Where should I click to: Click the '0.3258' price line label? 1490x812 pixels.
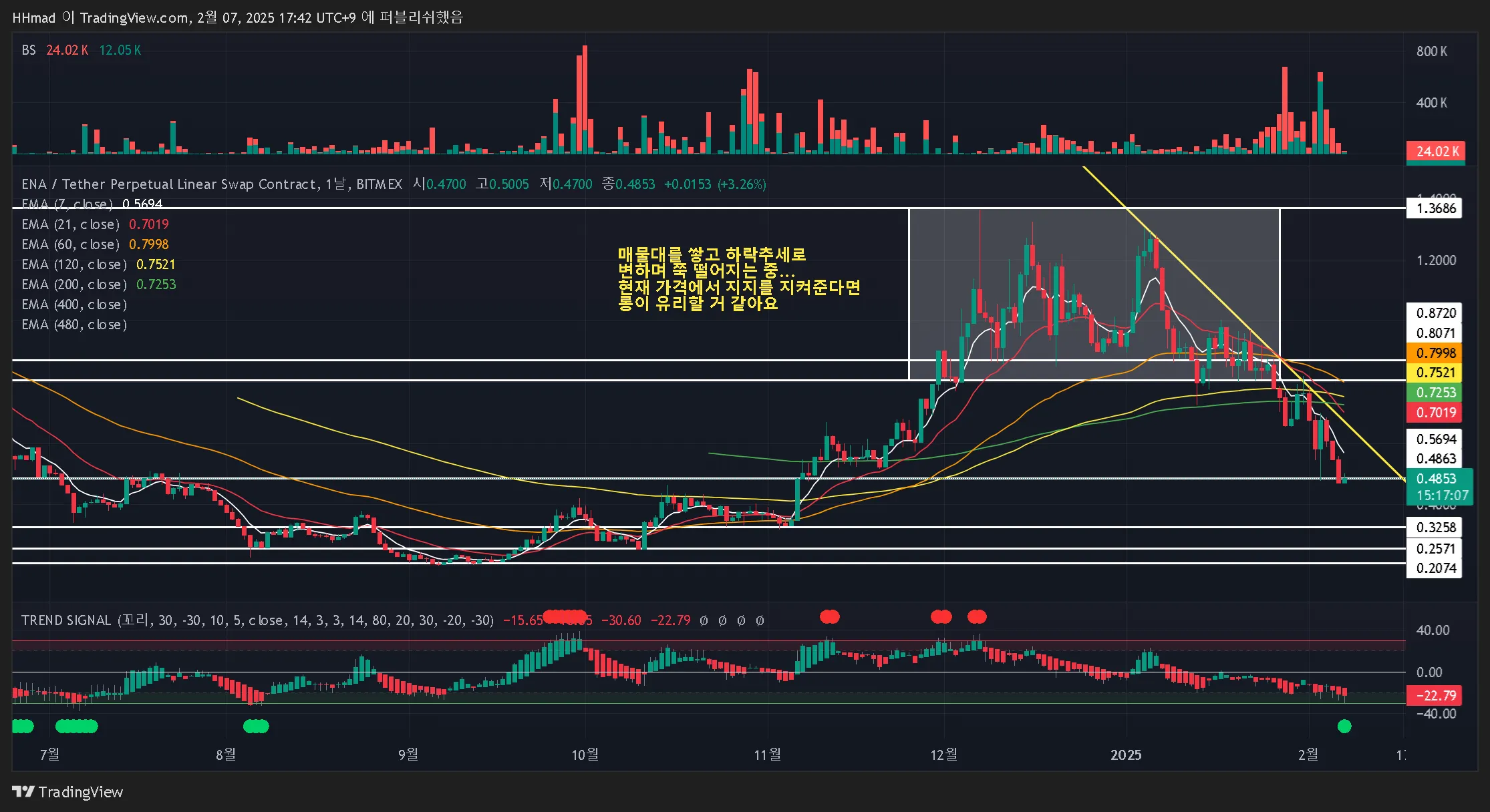coord(1435,528)
